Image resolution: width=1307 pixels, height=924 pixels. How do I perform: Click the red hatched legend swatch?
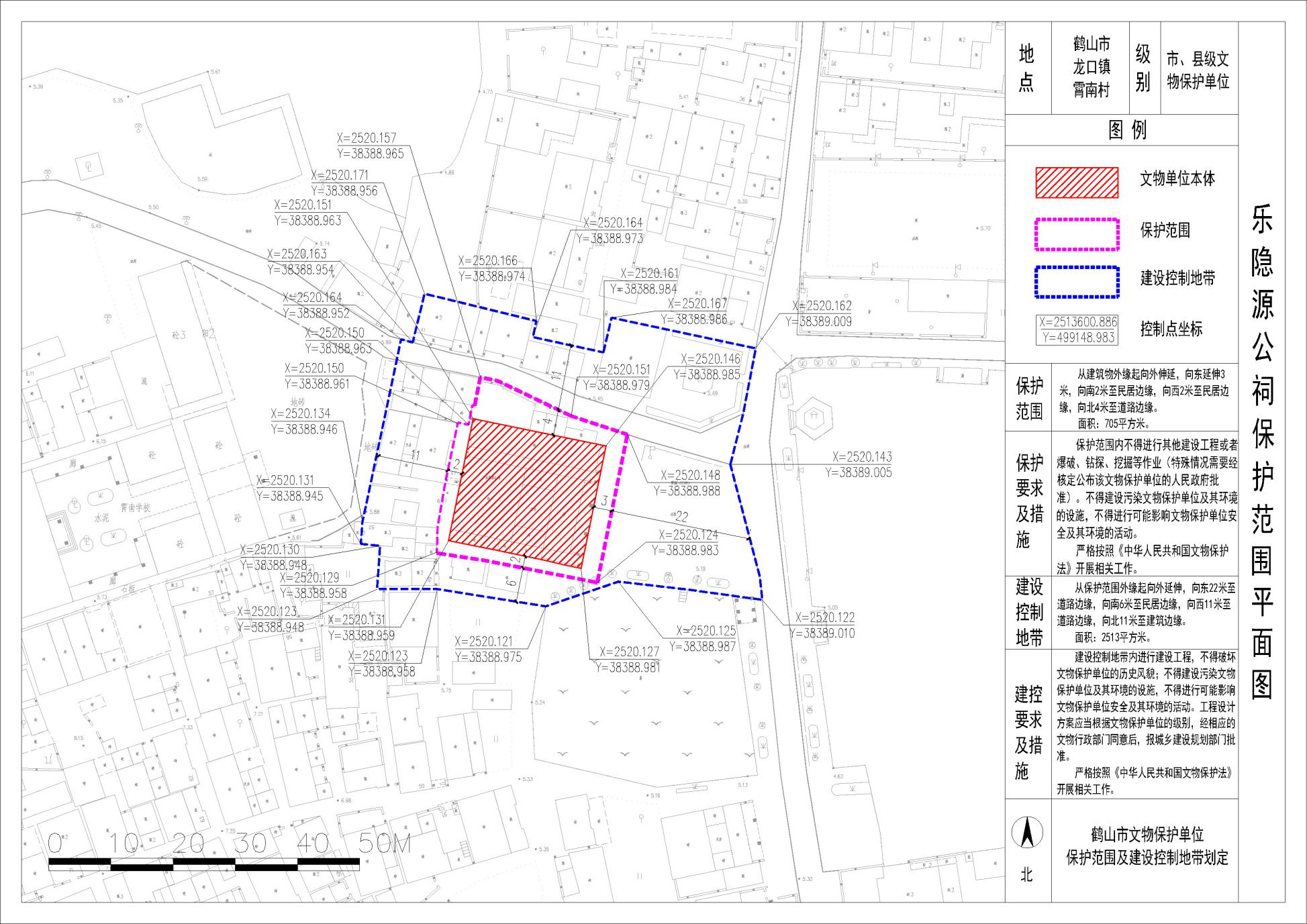(x=1077, y=183)
